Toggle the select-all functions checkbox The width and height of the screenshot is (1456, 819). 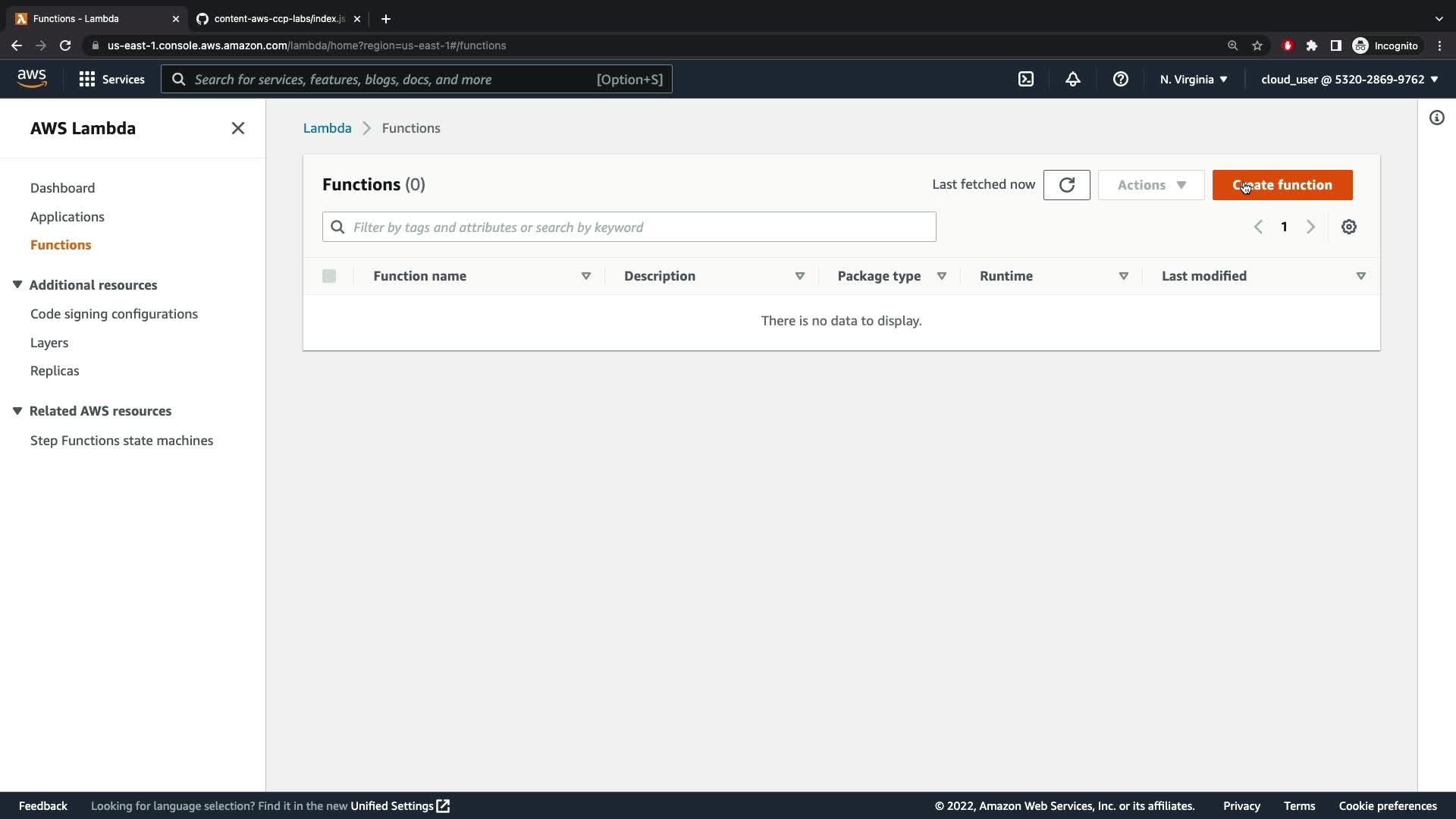[x=329, y=276]
